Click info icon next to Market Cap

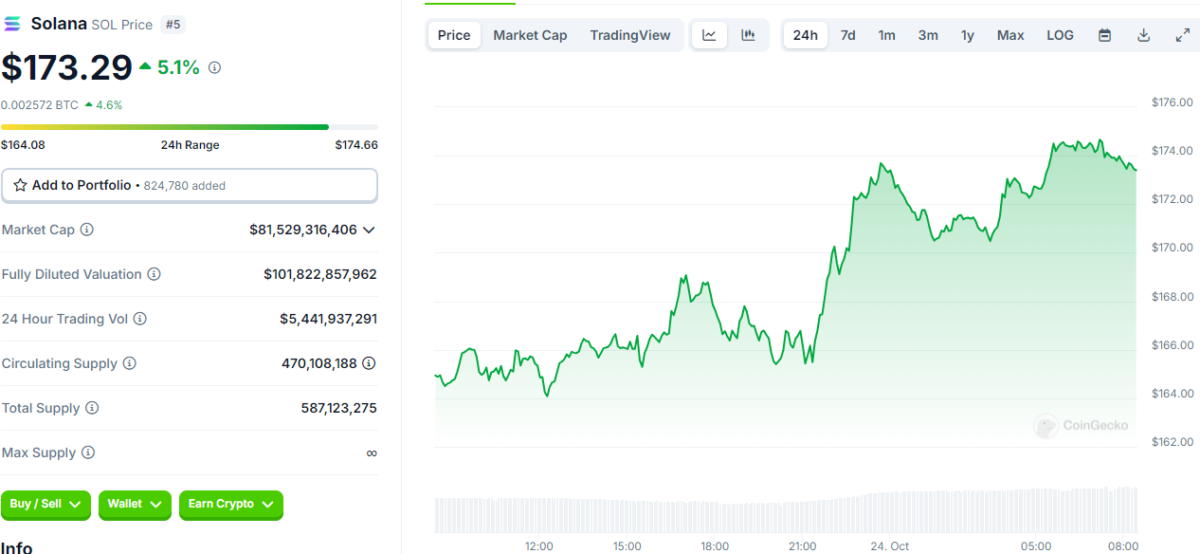[x=87, y=230]
